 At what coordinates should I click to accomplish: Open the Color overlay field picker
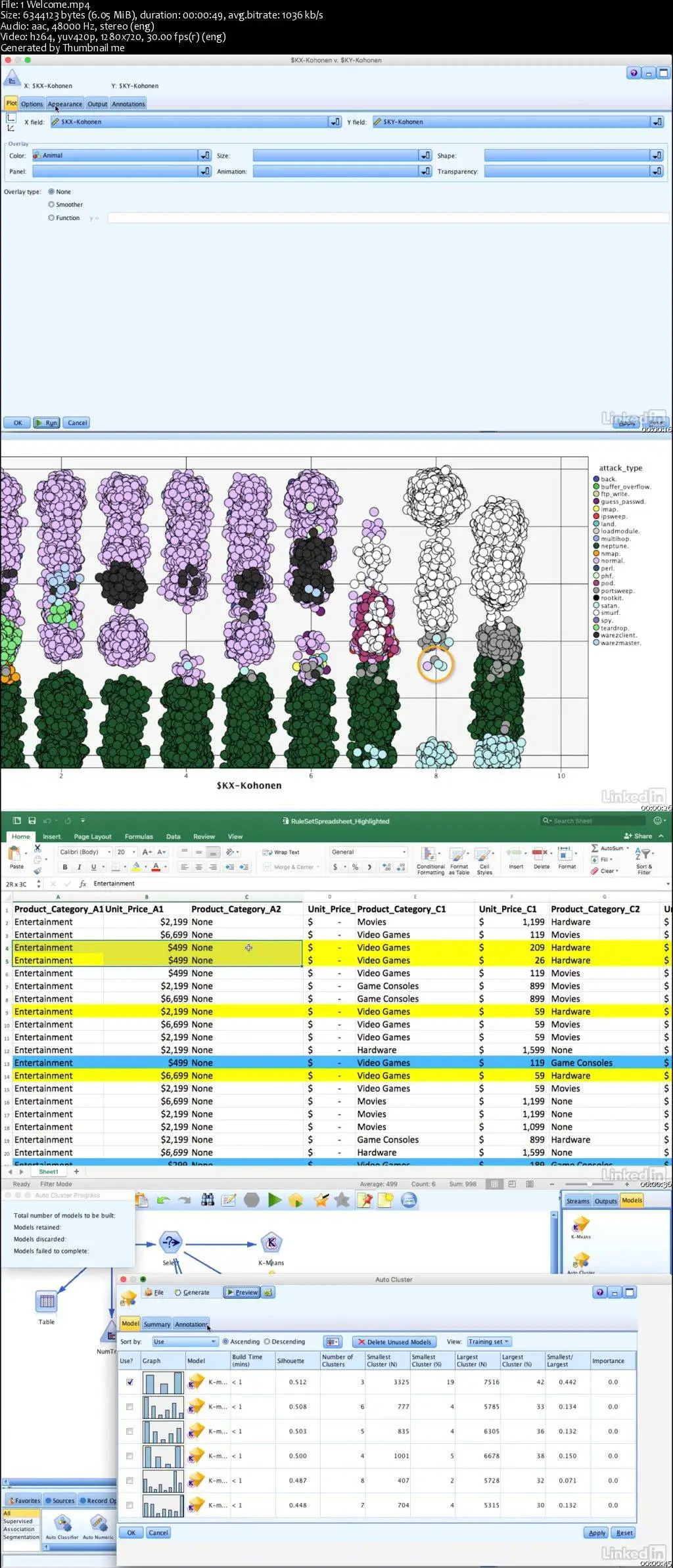[x=205, y=155]
